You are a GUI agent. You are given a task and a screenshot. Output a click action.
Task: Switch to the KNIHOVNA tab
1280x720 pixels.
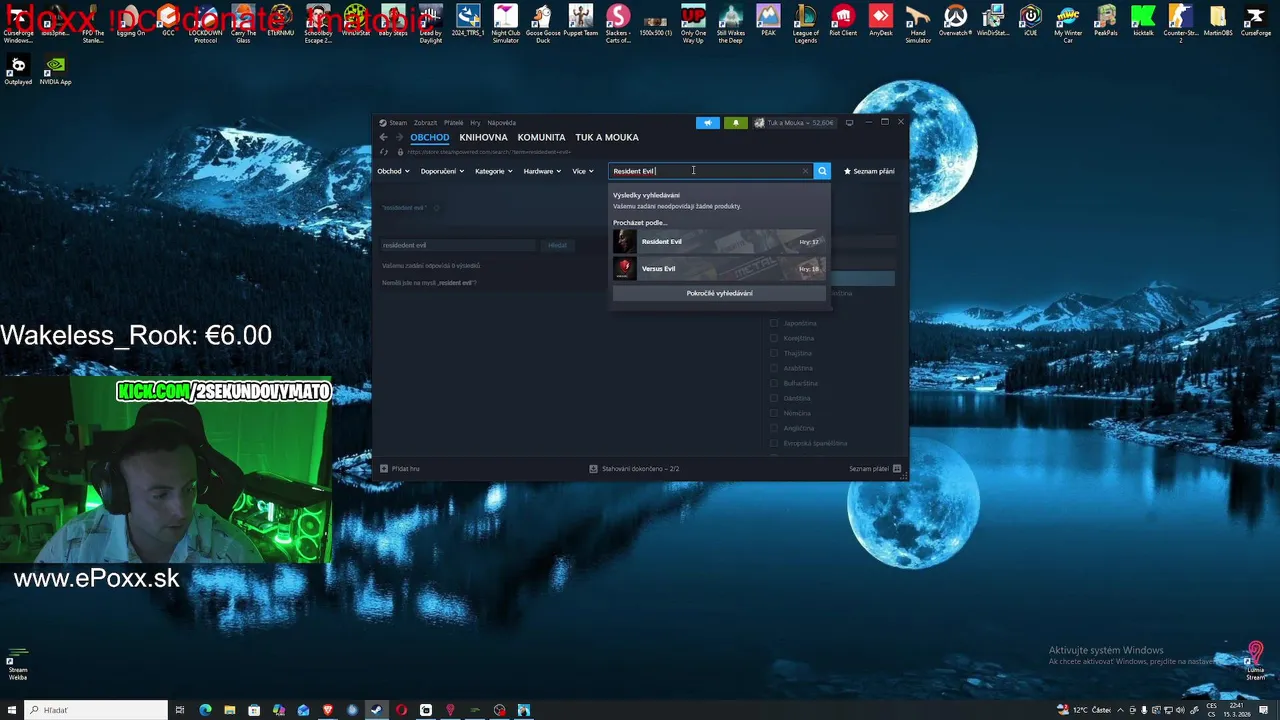click(483, 137)
